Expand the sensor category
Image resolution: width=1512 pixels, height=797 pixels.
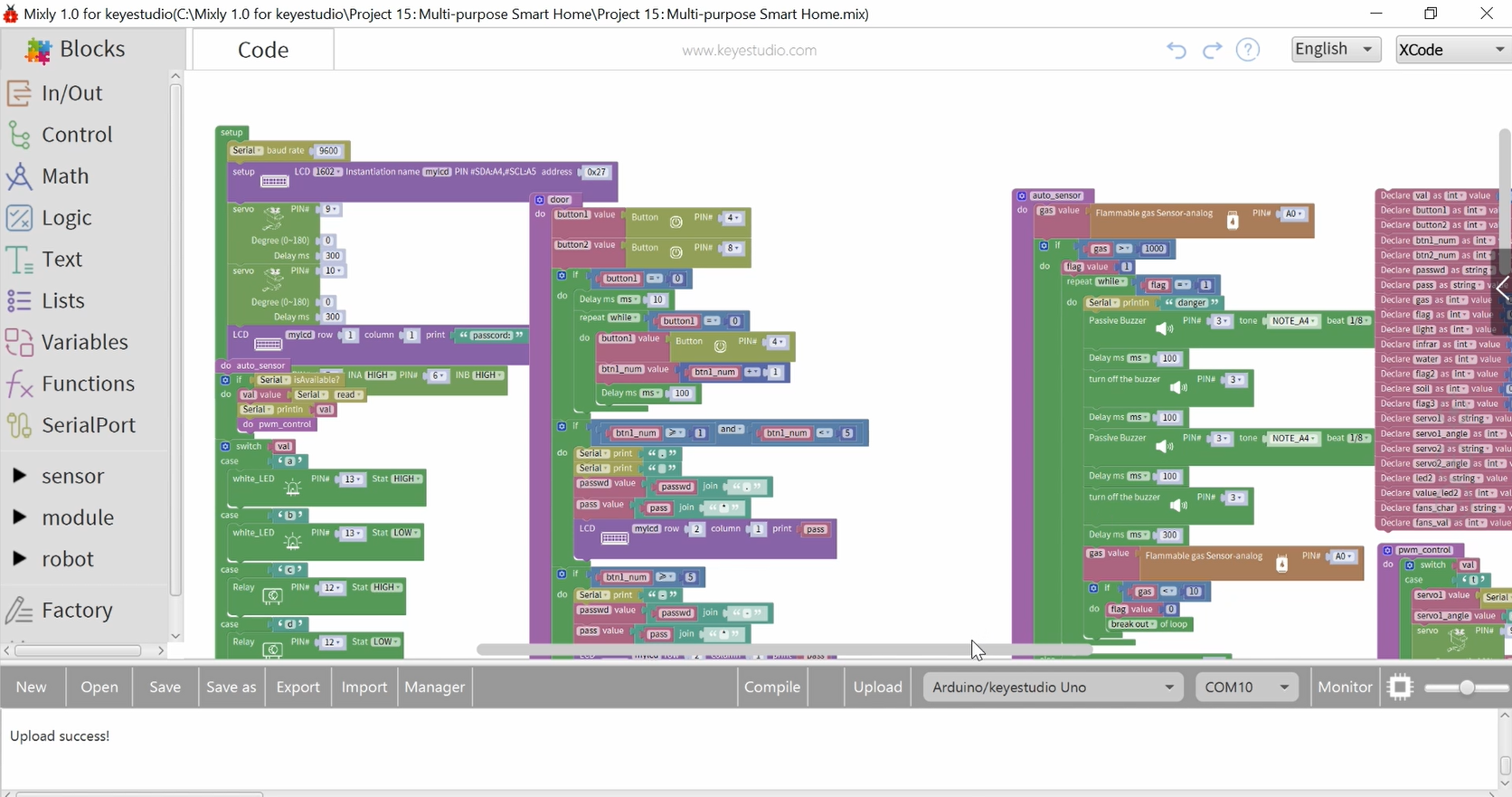point(71,476)
